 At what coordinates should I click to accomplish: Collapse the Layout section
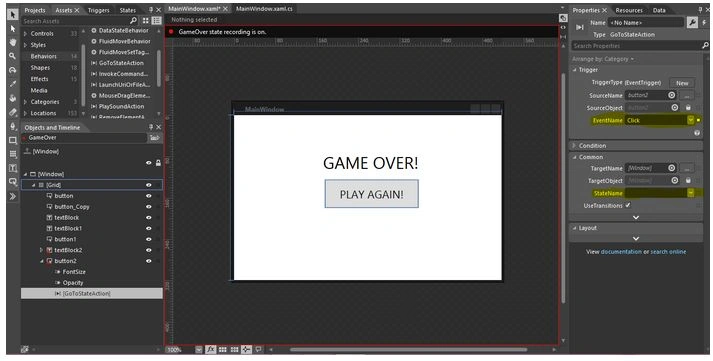point(575,228)
